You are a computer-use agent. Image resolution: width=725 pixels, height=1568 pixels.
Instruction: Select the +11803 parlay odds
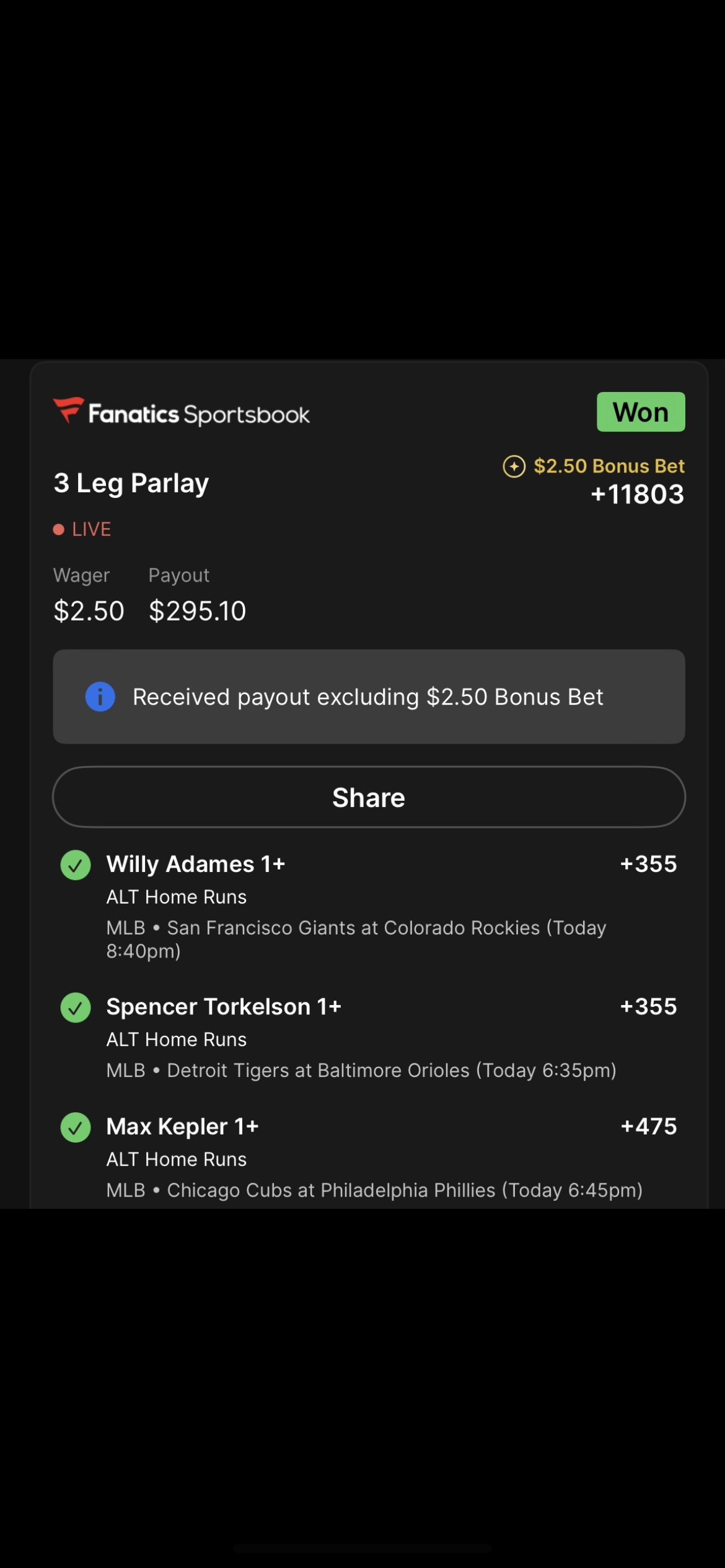(x=638, y=494)
